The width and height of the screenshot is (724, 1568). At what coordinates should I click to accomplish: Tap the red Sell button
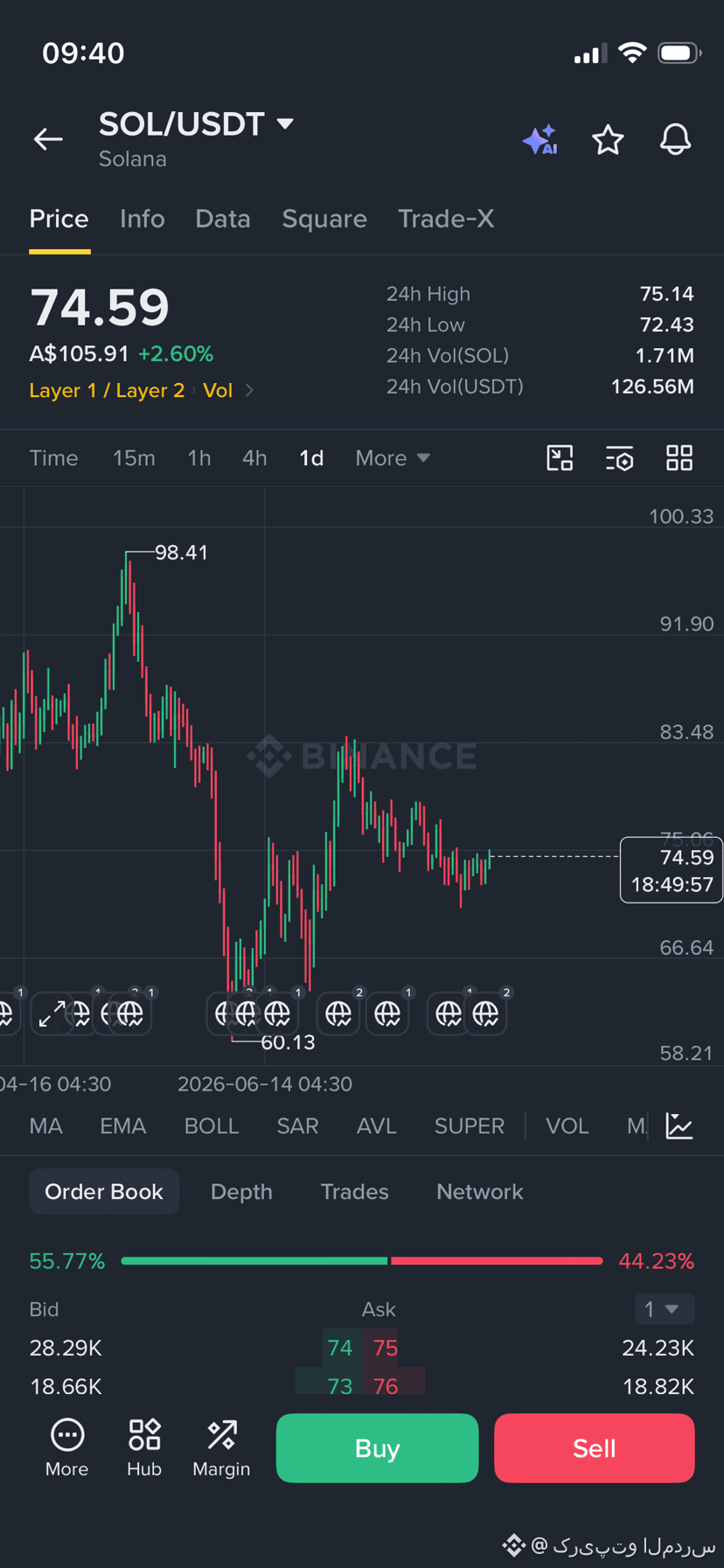[595, 1448]
